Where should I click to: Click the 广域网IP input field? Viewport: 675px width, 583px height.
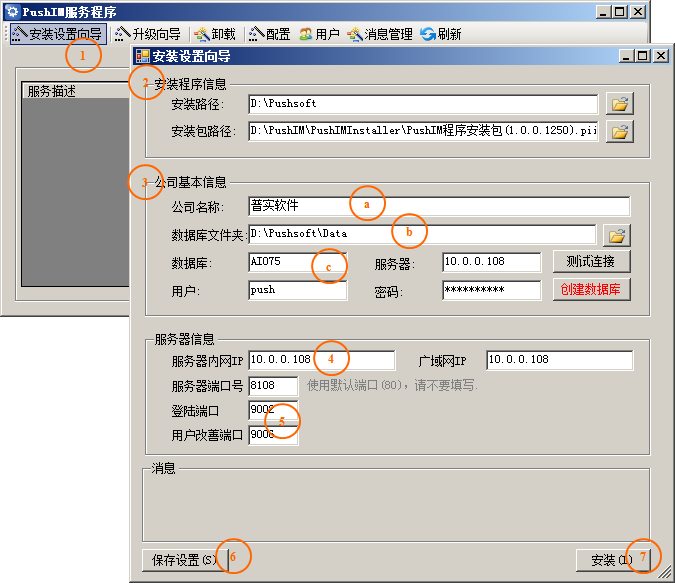click(x=558, y=361)
